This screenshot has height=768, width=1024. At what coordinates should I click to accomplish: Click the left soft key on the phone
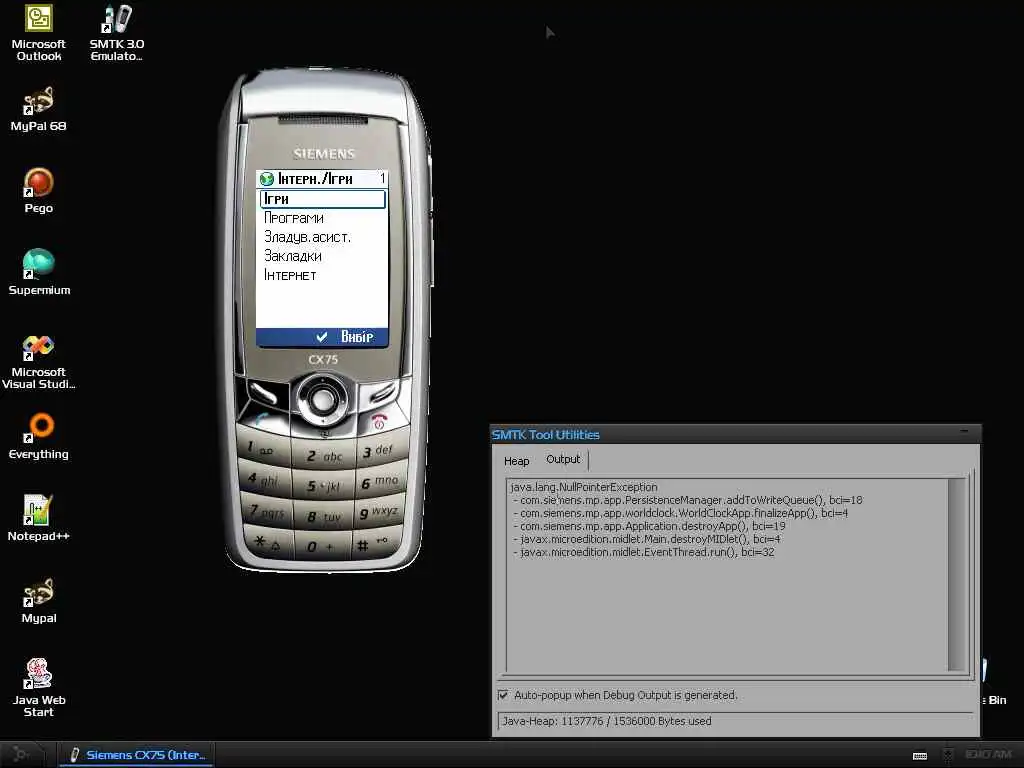263,392
